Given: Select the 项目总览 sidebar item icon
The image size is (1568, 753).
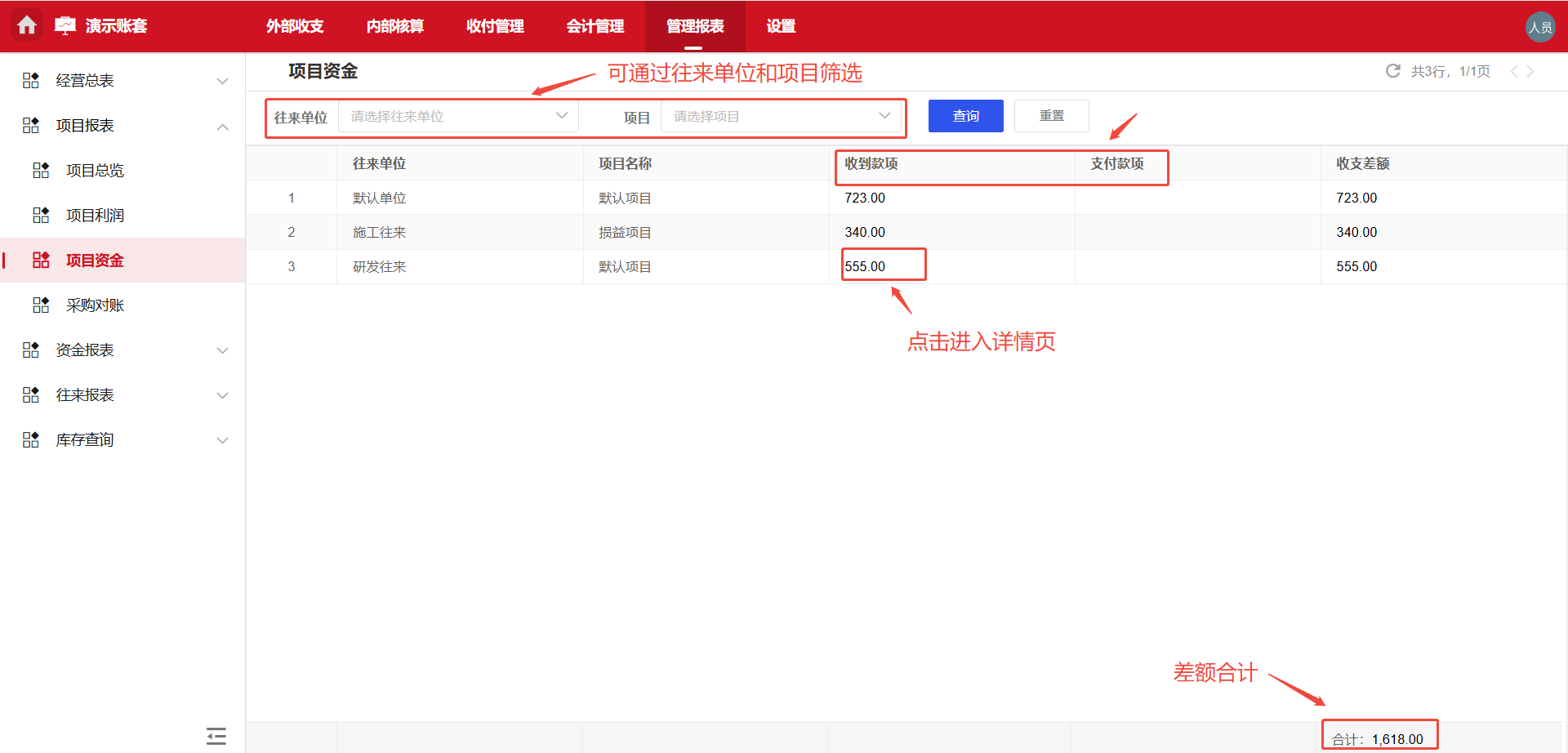Looking at the screenshot, I should (41, 170).
